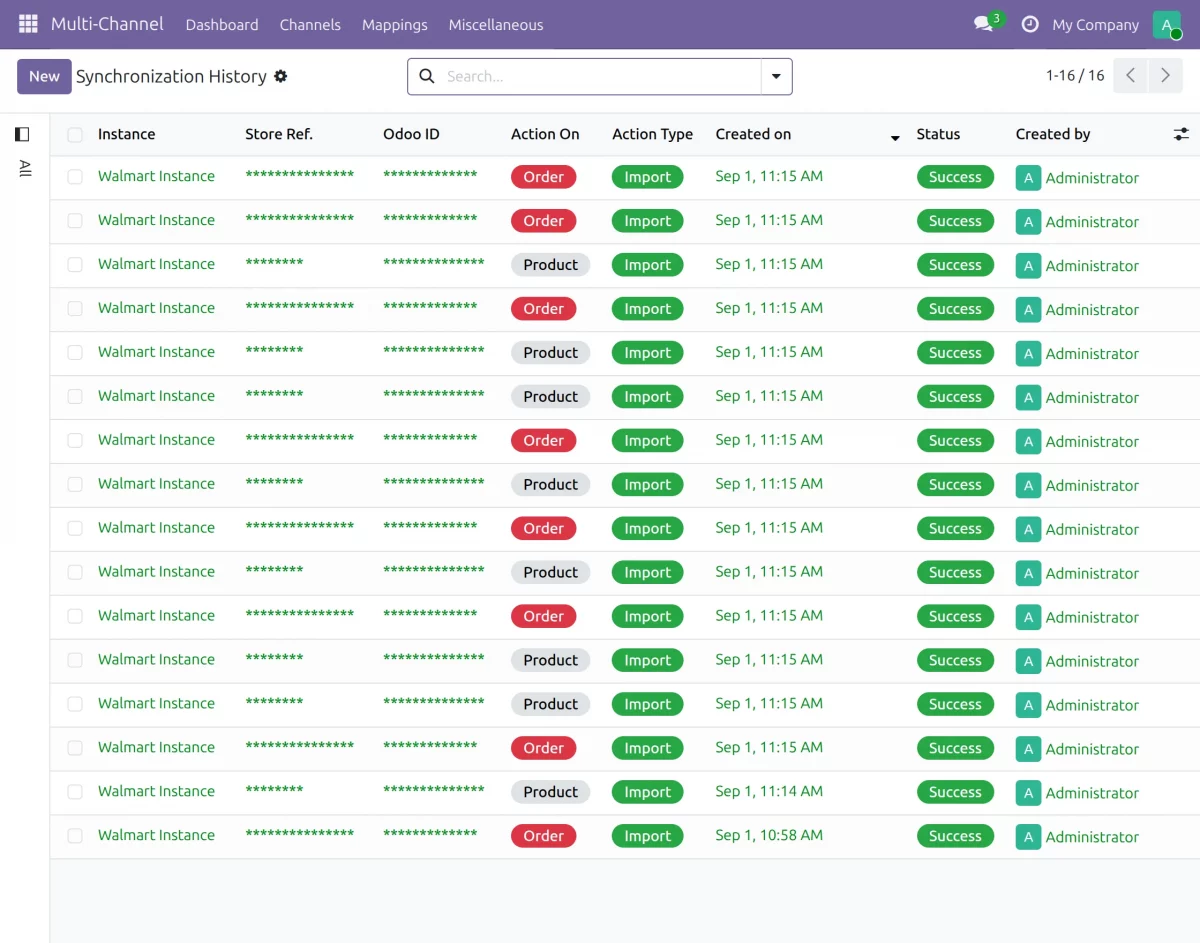This screenshot has width=1200, height=943.
Task: Select all records with the header checkbox
Action: 75,134
